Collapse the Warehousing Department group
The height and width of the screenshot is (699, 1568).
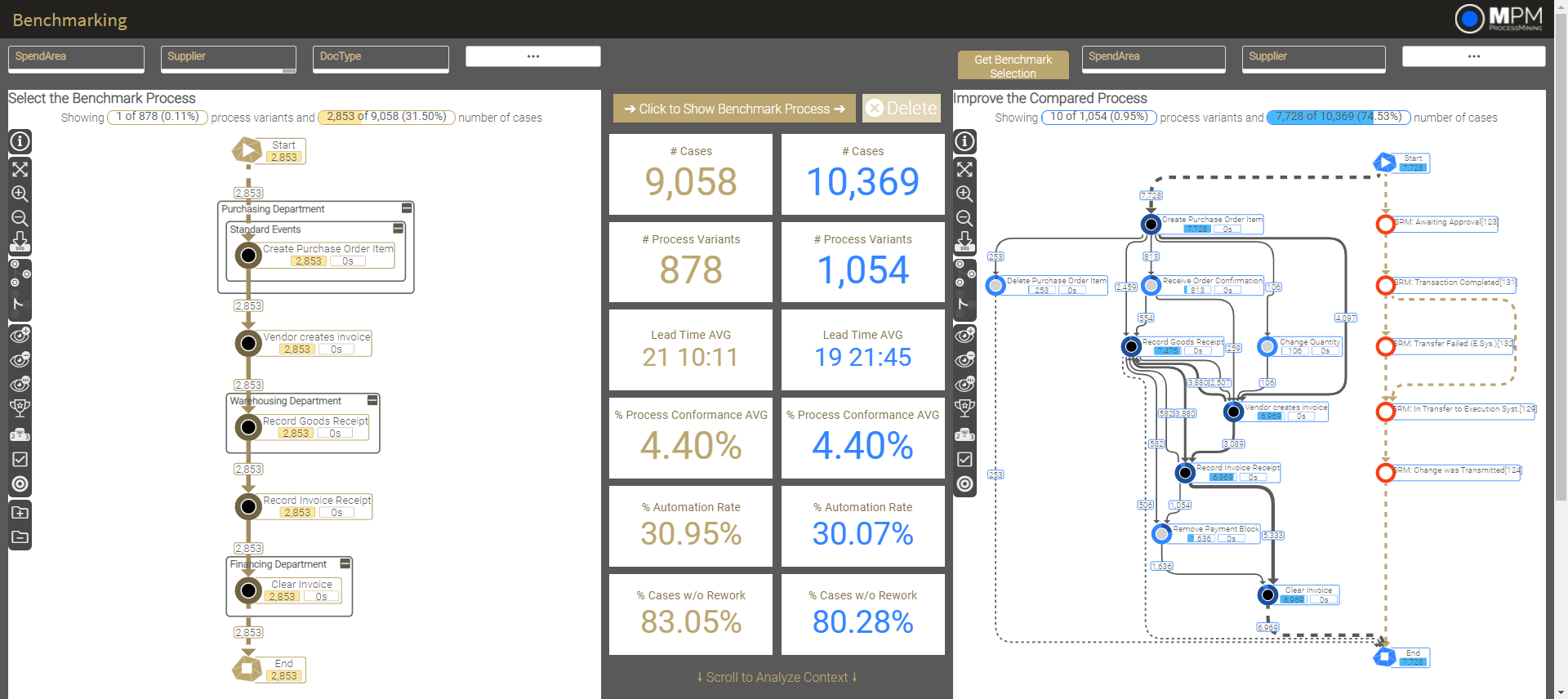pyautogui.click(x=372, y=400)
